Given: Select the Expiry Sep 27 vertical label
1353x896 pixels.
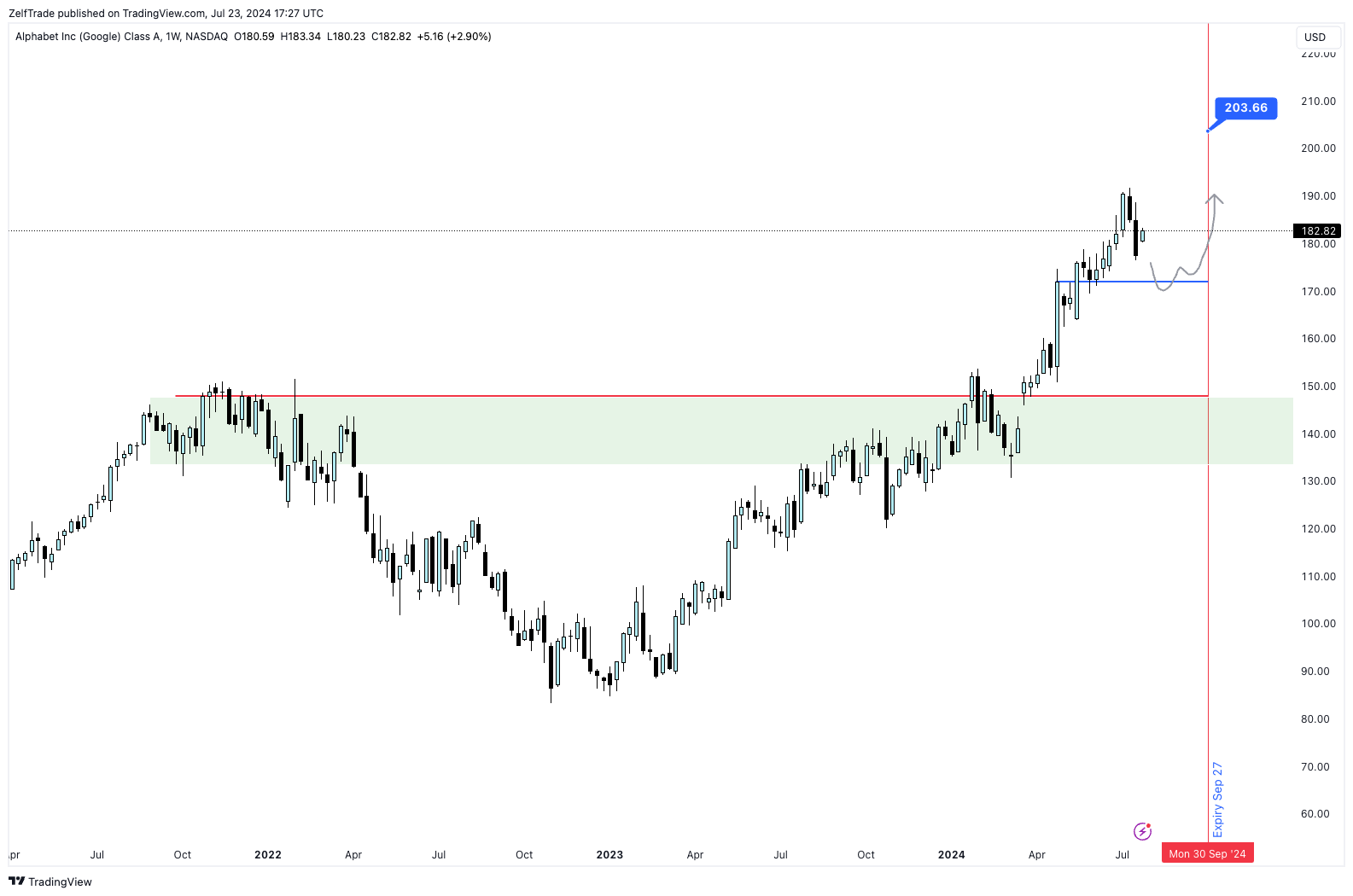Looking at the screenshot, I should coord(1218,800).
